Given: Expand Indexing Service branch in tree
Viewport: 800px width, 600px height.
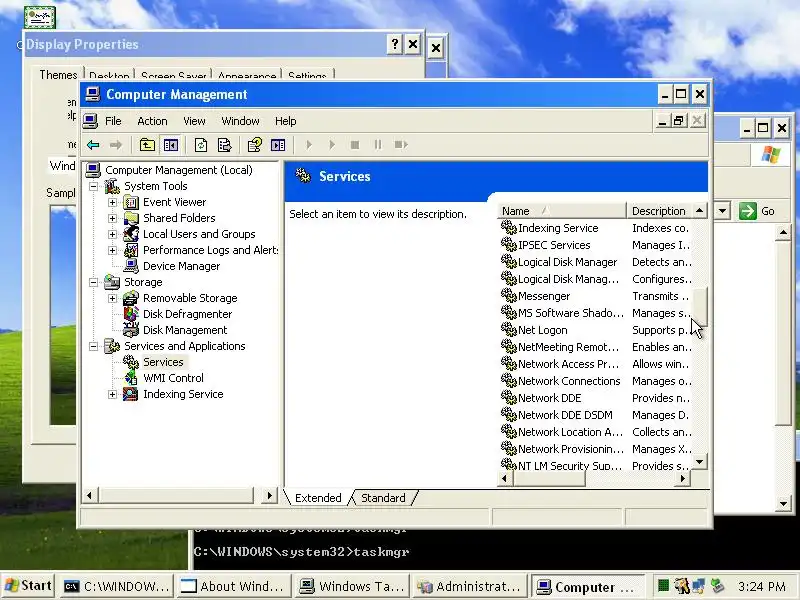Looking at the screenshot, I should click(112, 394).
